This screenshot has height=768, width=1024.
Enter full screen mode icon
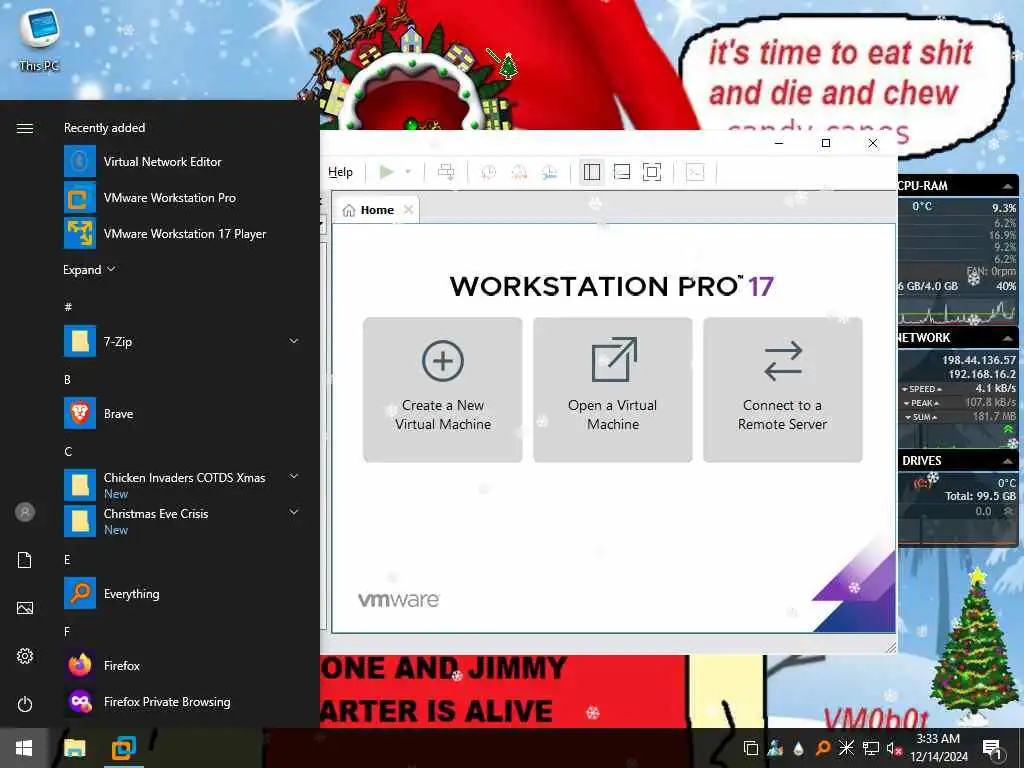pyautogui.click(x=652, y=172)
